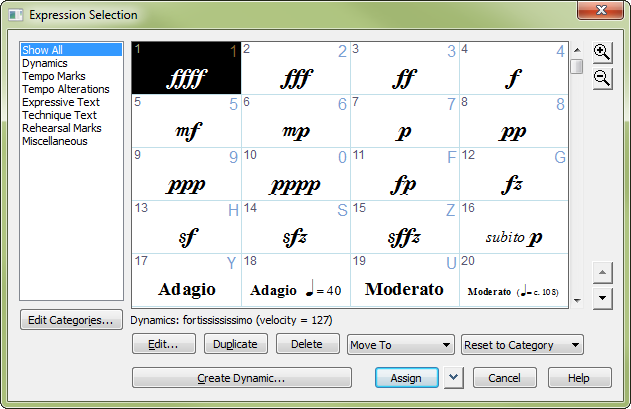Screen dimensions: 631x409
Task: Open the Move To dropdown
Action: point(401,345)
